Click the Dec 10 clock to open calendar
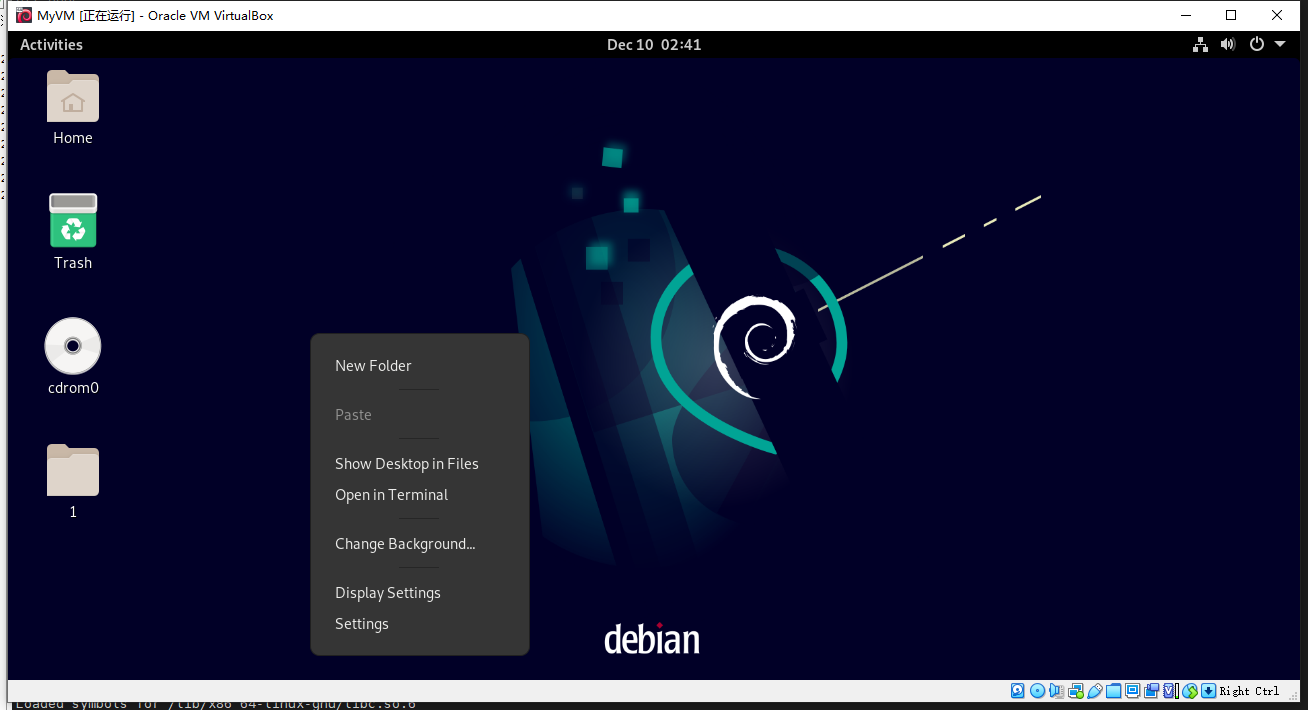 [x=654, y=44]
